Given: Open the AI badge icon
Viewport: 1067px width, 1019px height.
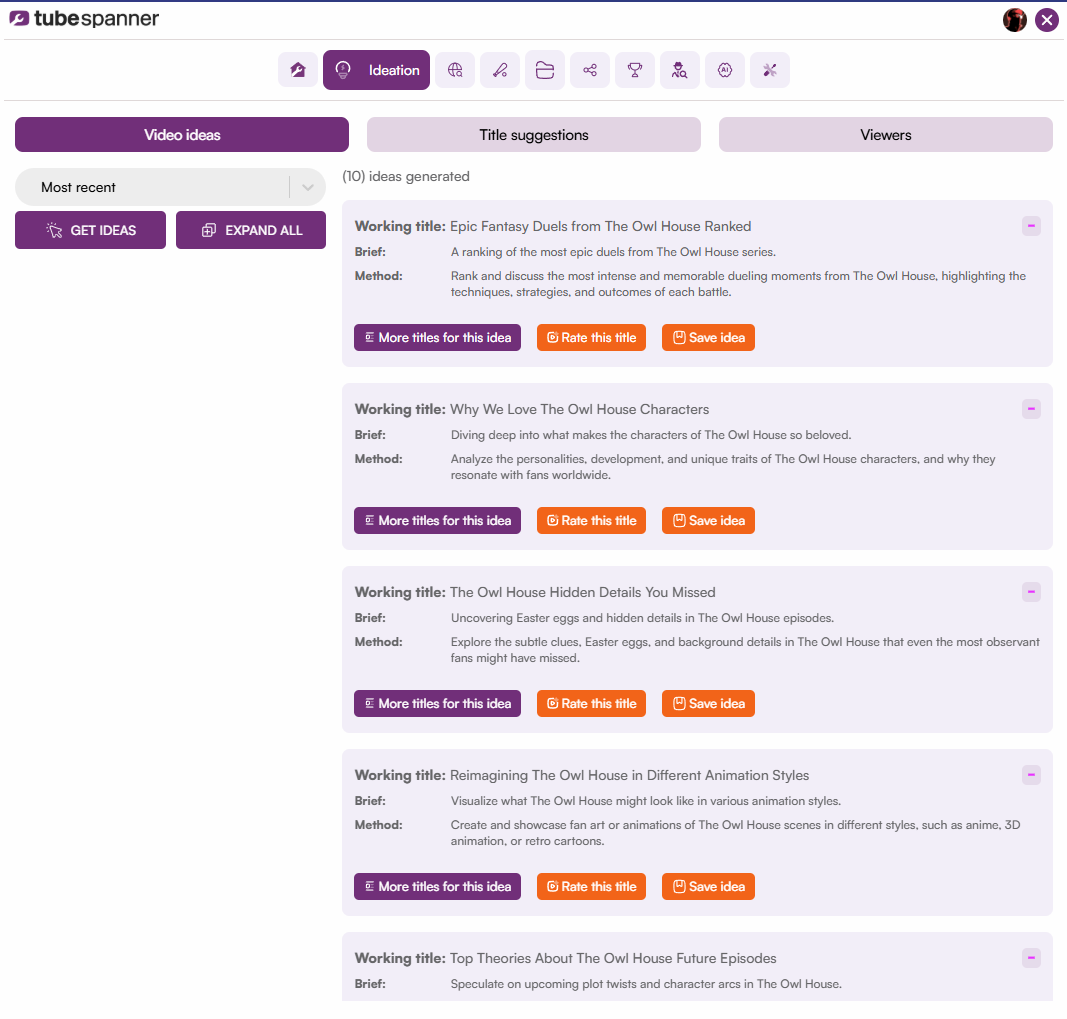Looking at the screenshot, I should point(725,70).
